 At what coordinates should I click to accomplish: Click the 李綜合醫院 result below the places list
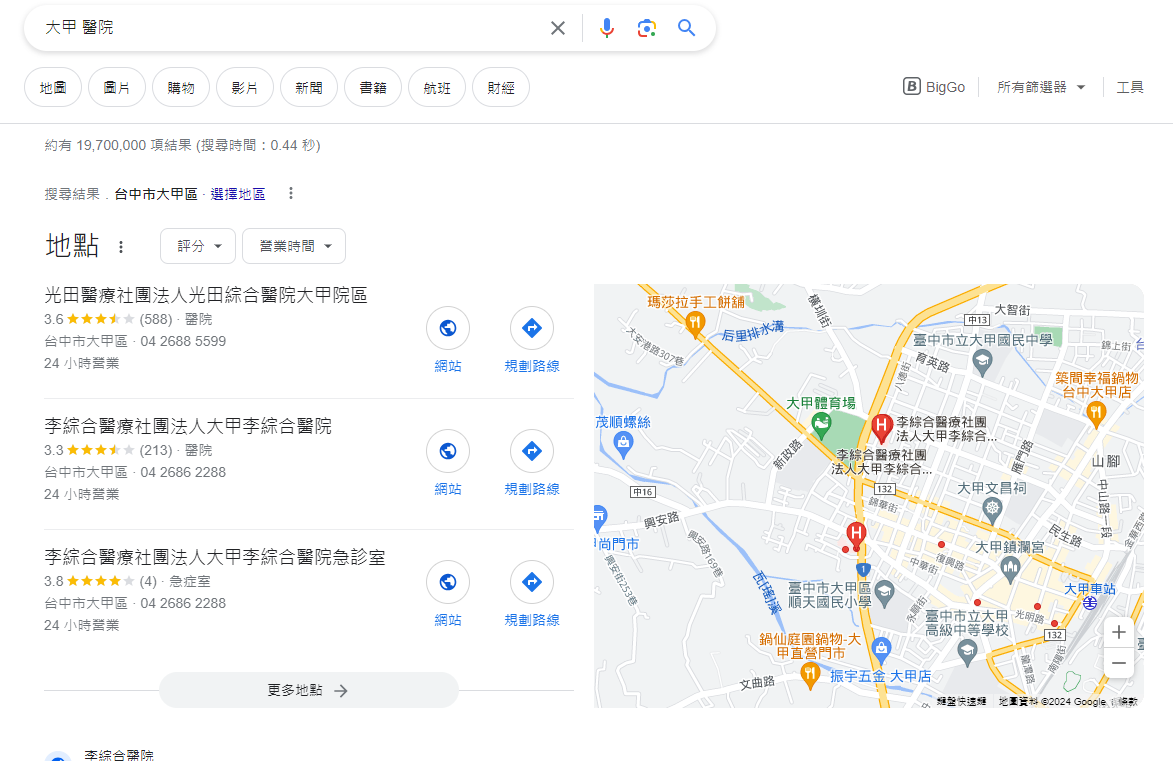click(x=119, y=755)
